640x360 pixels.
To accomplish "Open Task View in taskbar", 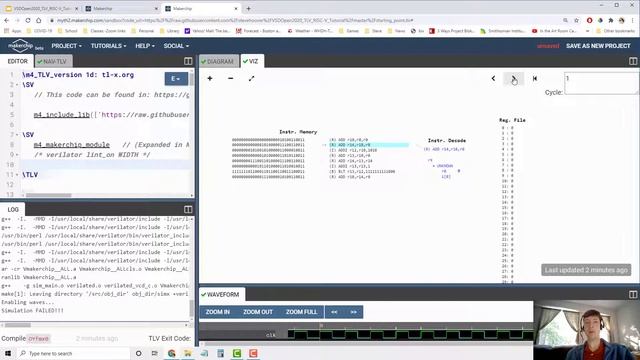I will click(x=155, y=353).
